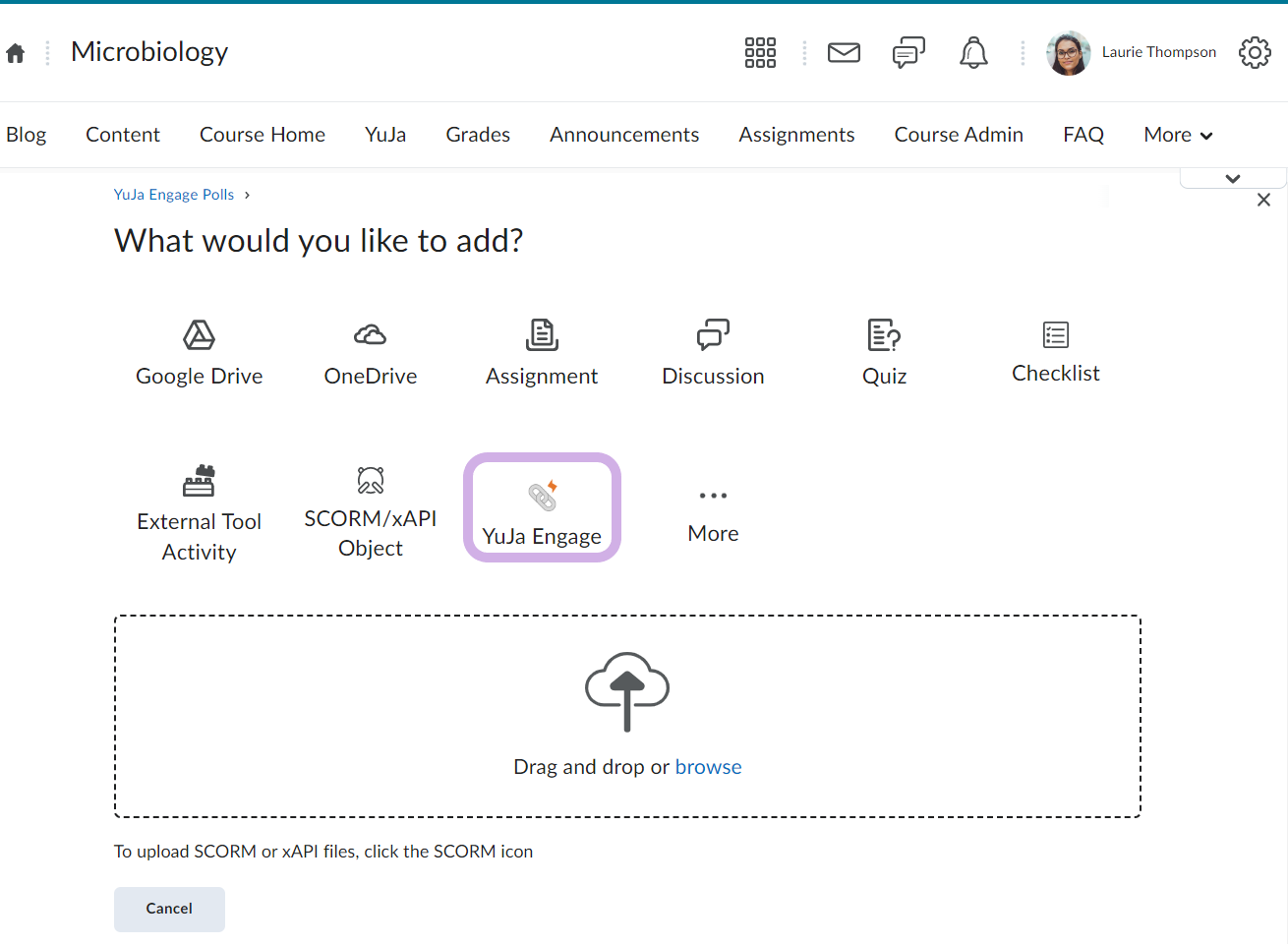1288x945 pixels.
Task: Close the add content panel
Action: point(1264,200)
